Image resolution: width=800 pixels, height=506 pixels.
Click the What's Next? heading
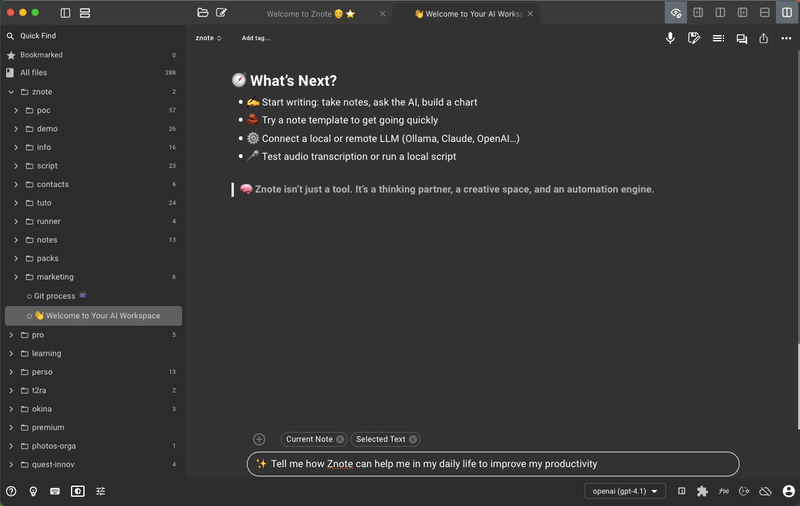tap(293, 81)
